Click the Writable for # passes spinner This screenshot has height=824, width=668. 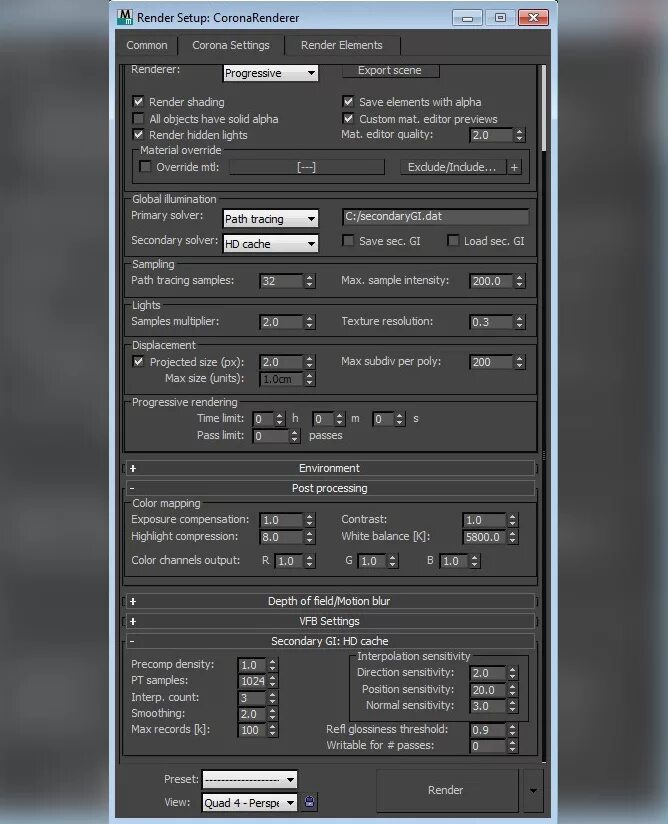[512, 746]
